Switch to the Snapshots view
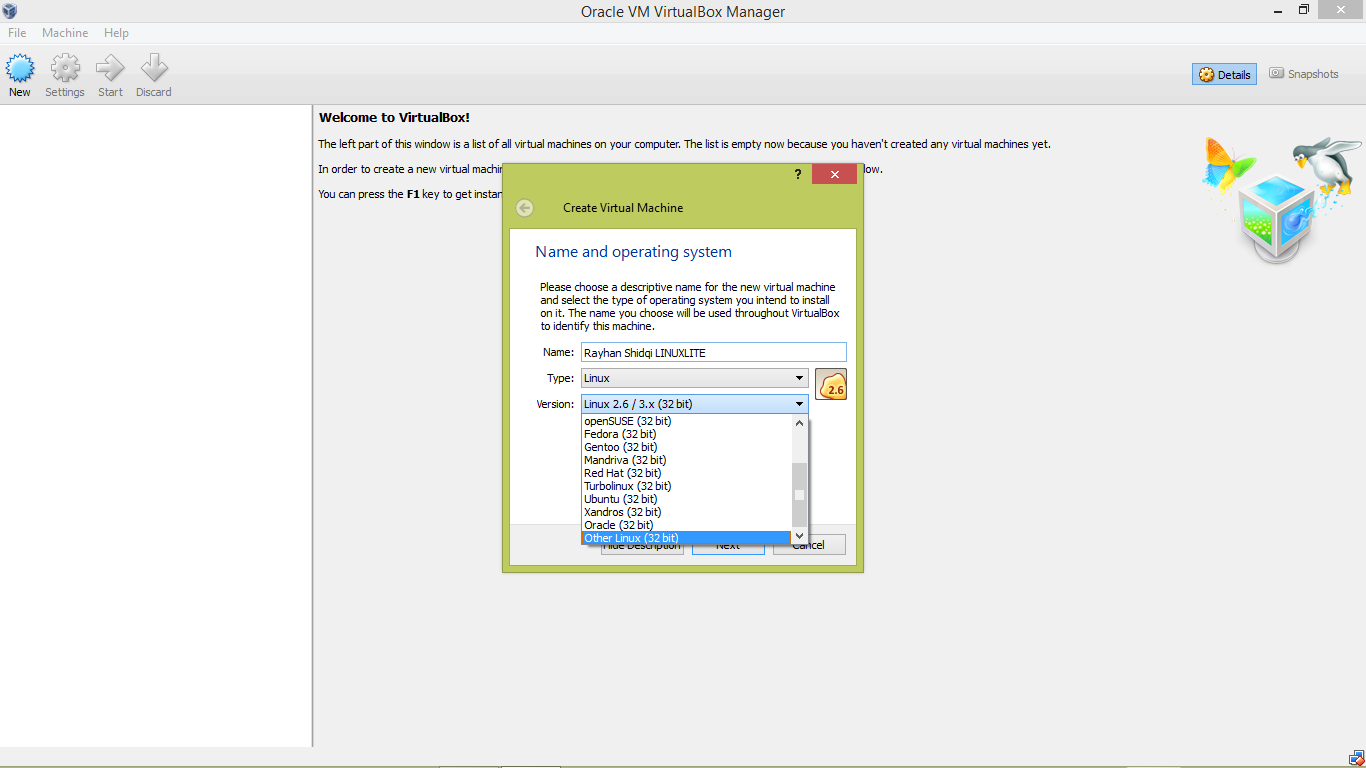This screenshot has height=768, width=1366. point(1304,74)
